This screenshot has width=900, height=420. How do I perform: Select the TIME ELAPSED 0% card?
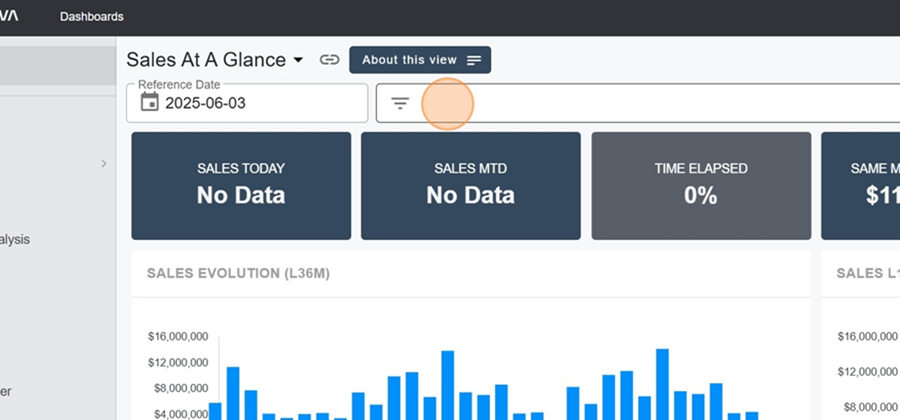[x=701, y=186]
